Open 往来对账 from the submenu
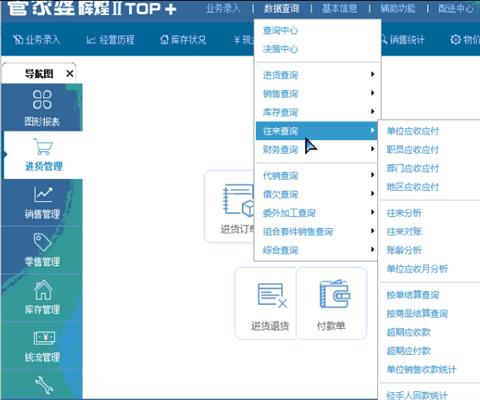The width and height of the screenshot is (480, 400). [x=404, y=231]
